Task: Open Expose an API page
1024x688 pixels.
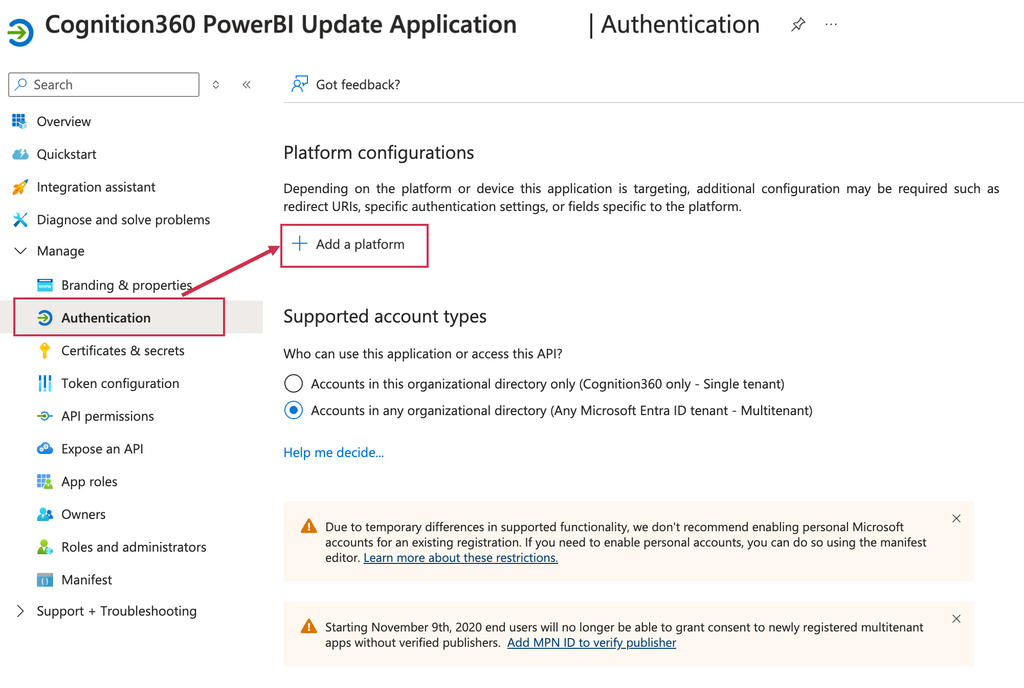Action: [x=102, y=448]
